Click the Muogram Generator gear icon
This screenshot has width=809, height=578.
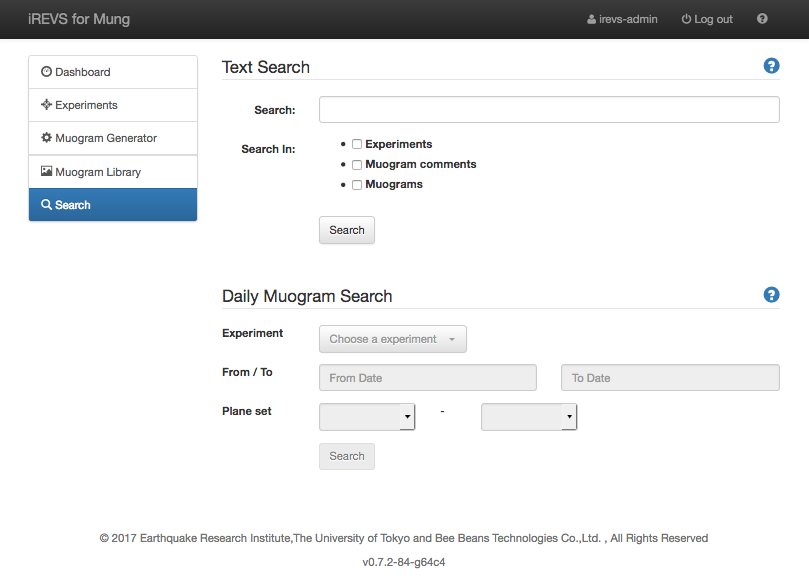(46, 138)
